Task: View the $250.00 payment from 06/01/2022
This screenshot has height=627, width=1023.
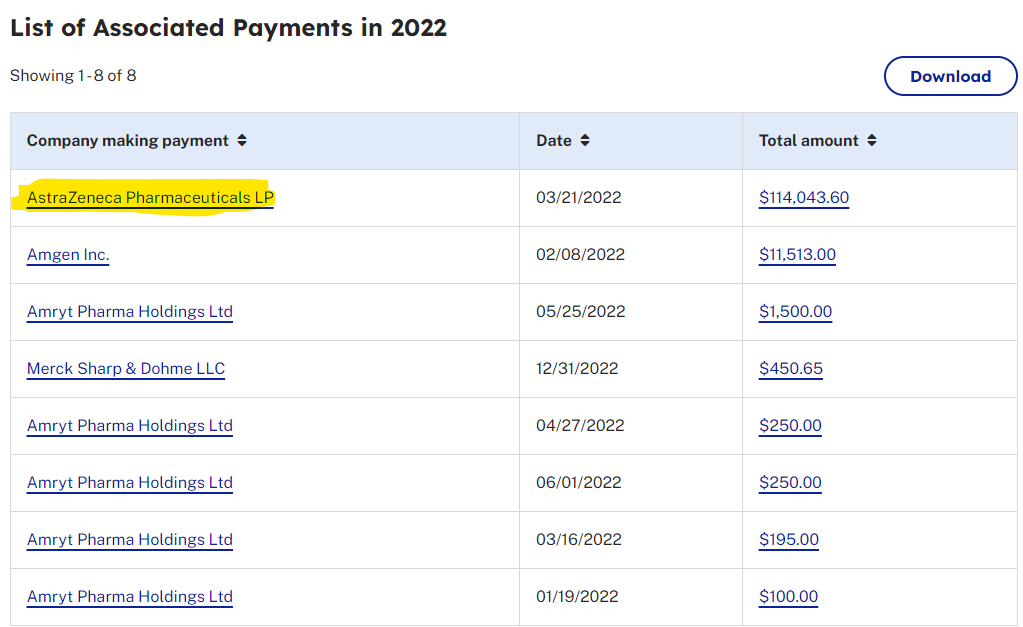Action: 790,483
